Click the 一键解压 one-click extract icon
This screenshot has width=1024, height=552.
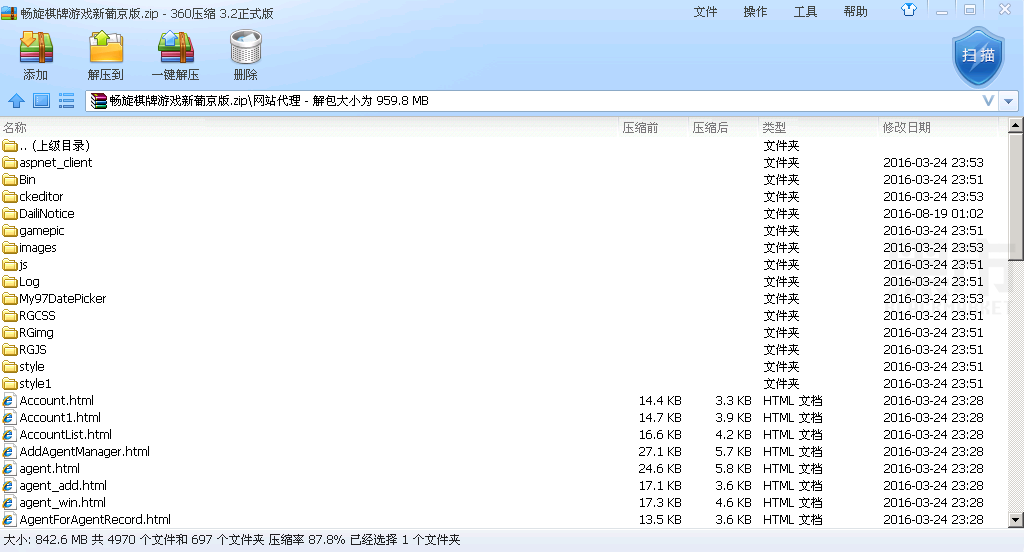(x=176, y=56)
